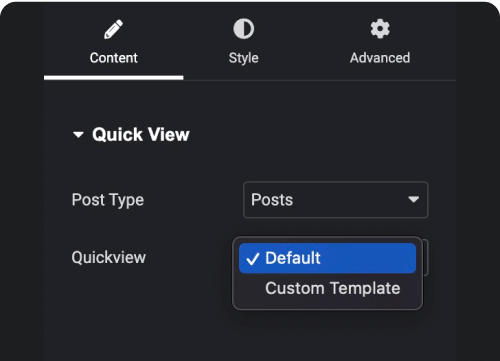Image resolution: width=500 pixels, height=361 pixels.
Task: Click the Quick View section heading
Action: [x=141, y=135]
